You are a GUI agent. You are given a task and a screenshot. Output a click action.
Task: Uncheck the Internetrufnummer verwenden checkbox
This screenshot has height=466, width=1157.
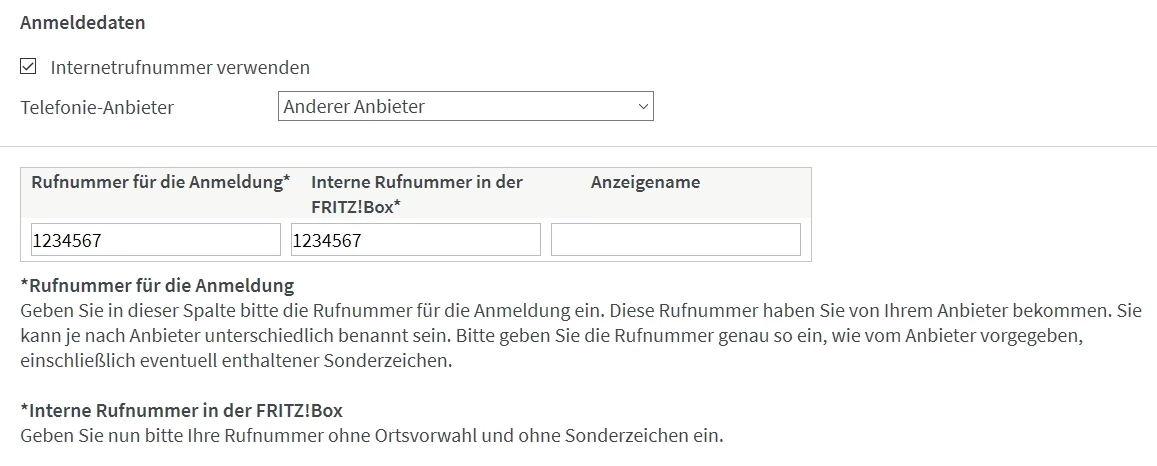[x=28, y=67]
